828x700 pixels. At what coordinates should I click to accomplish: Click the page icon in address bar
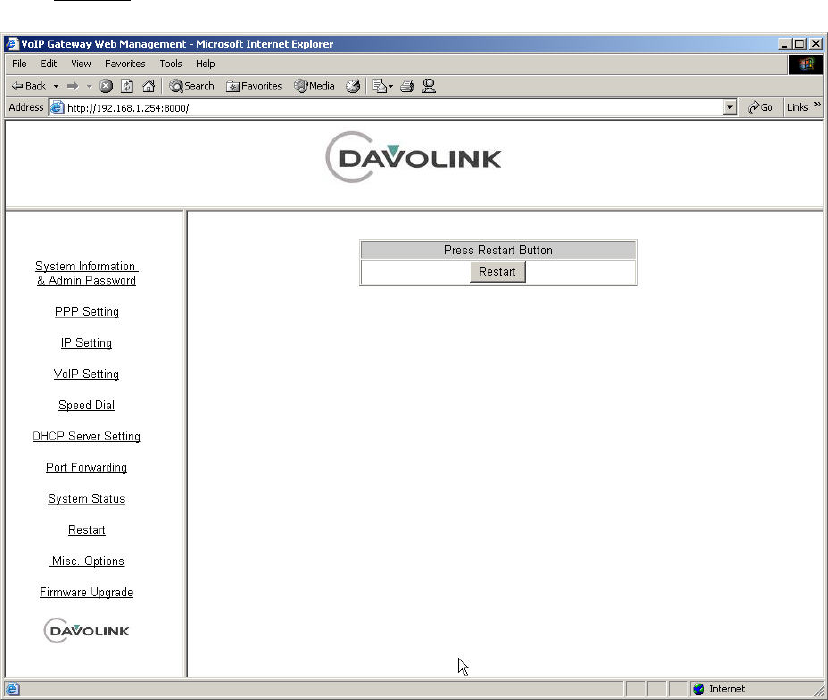coord(57,108)
